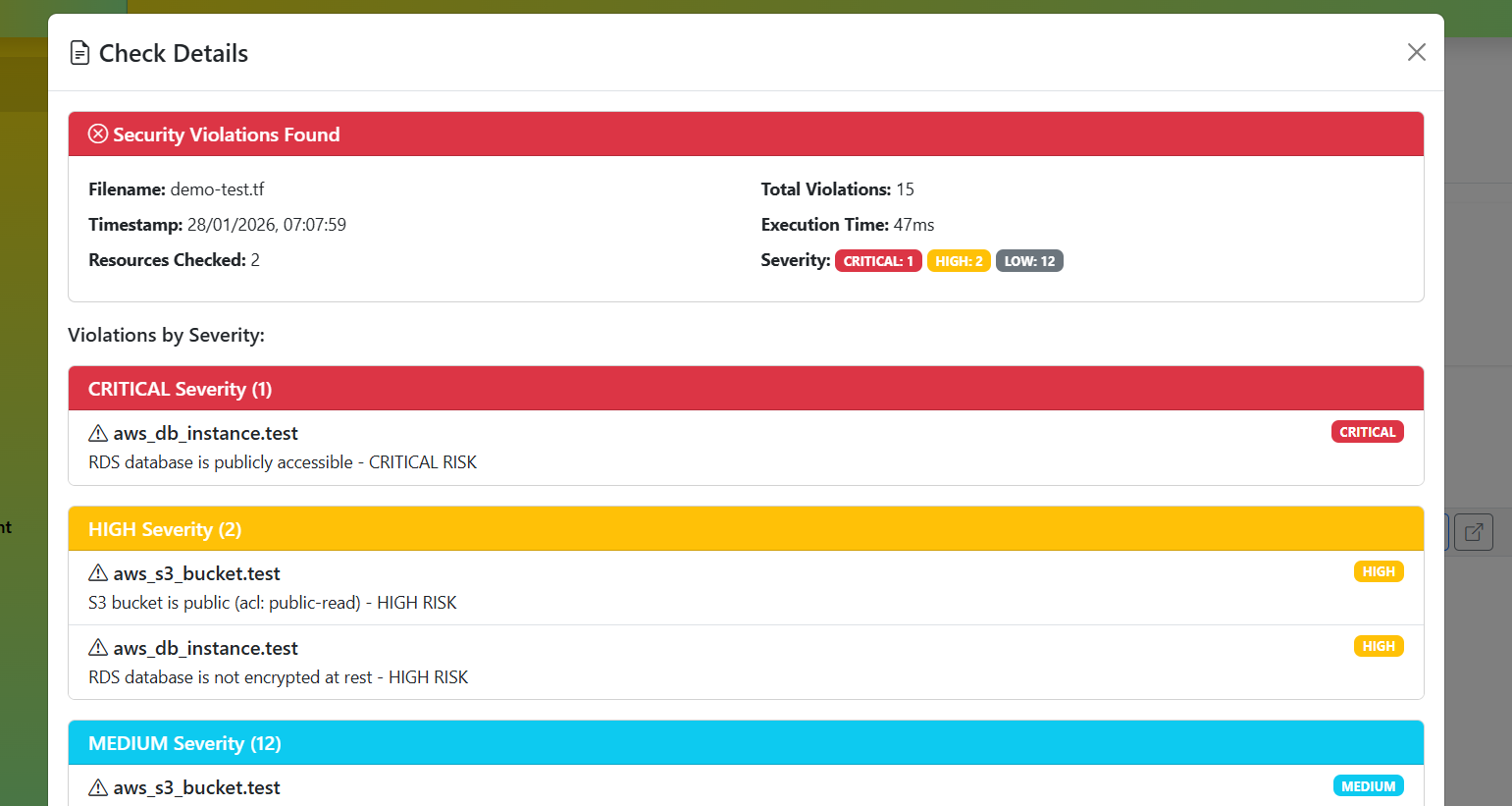Click the MEDIUM pill at the bottom entry
This screenshot has height=806, width=1512.
point(1368,785)
